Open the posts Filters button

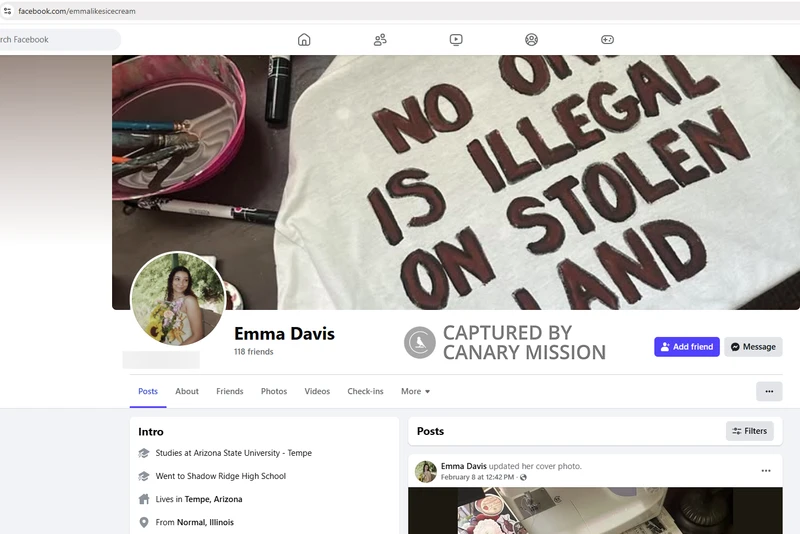click(749, 431)
